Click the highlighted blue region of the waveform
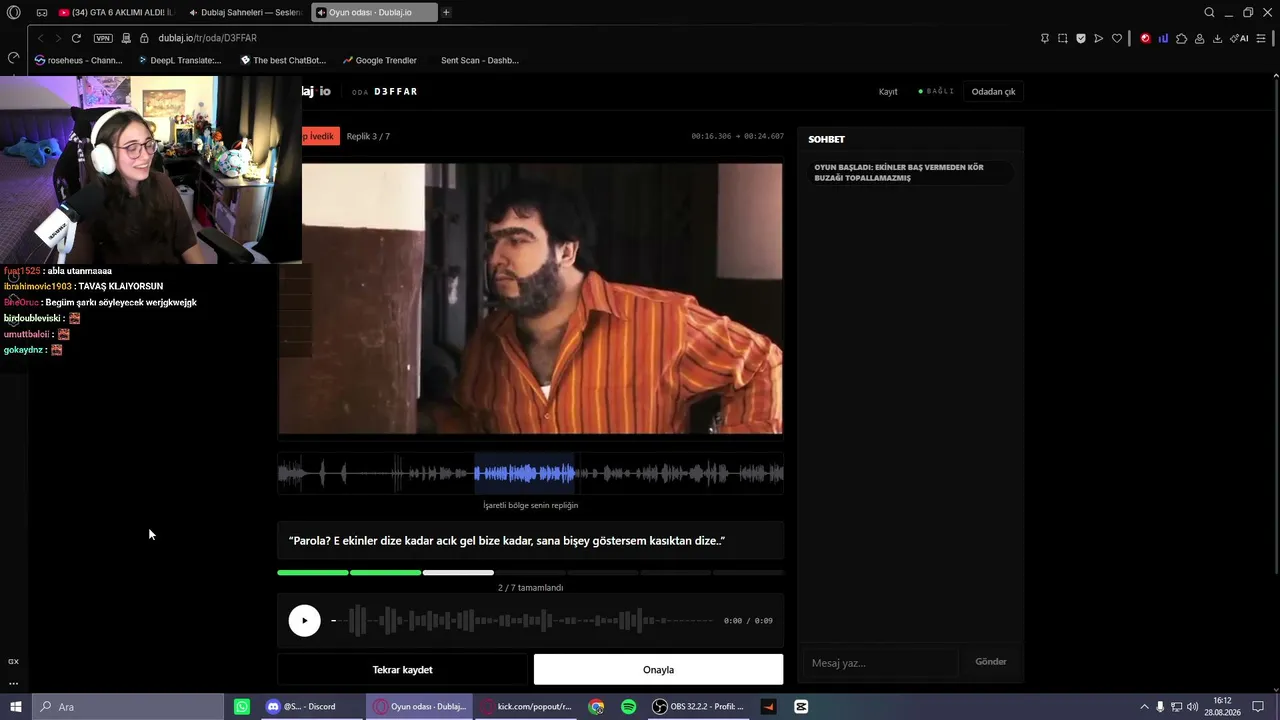 pos(524,473)
